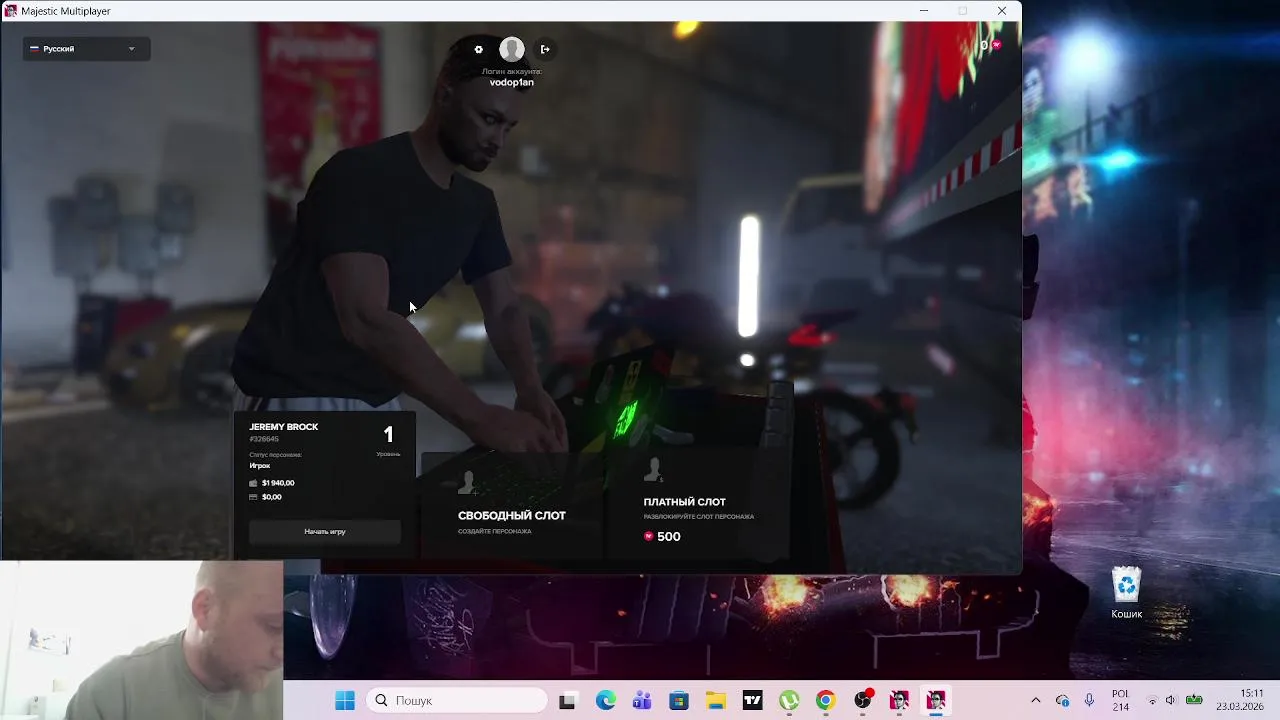Log out using the exit arrow icon
This screenshot has width=1280, height=720.
coord(545,49)
